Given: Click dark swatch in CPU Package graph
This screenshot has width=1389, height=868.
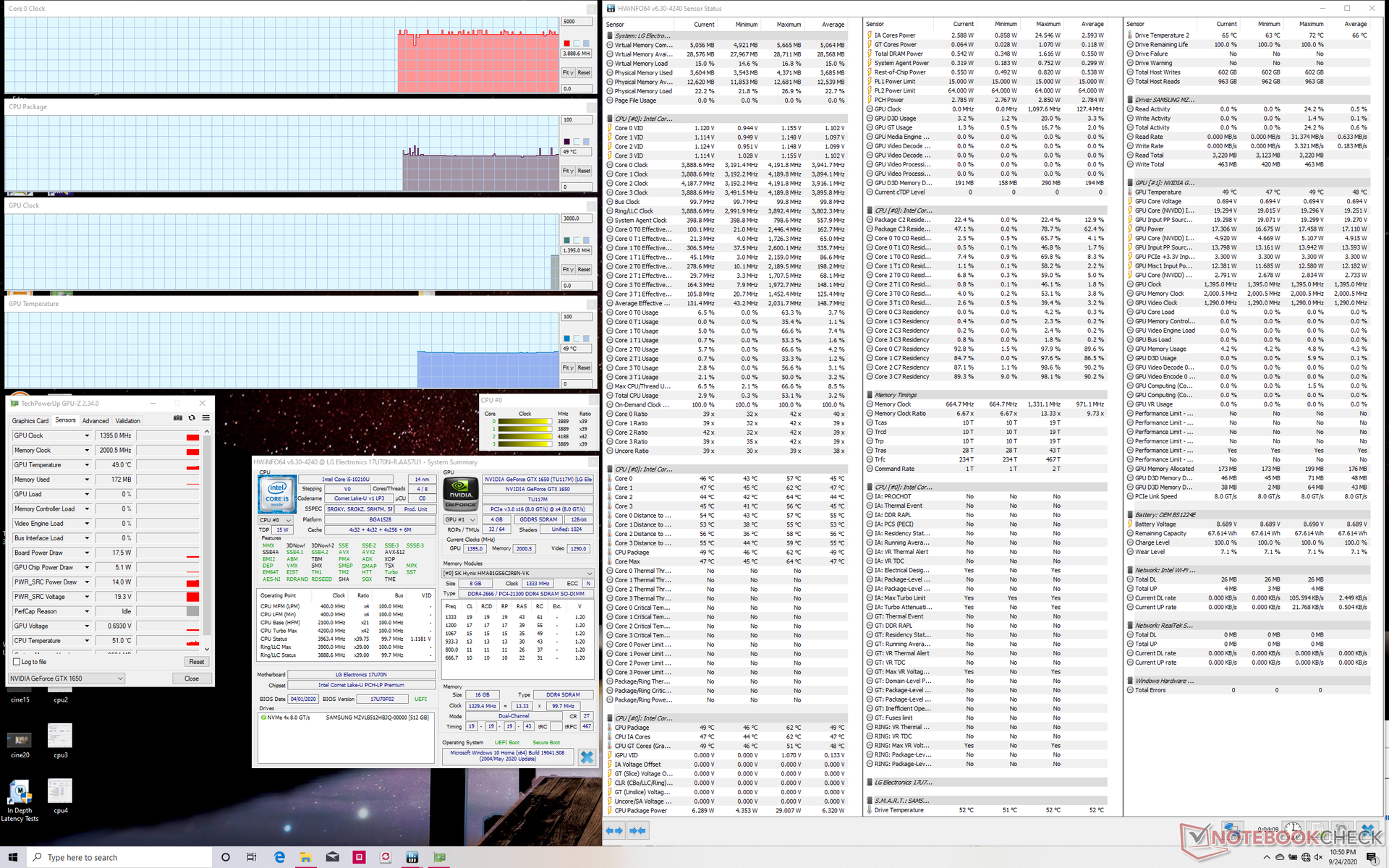Looking at the screenshot, I should pyautogui.click(x=566, y=142).
